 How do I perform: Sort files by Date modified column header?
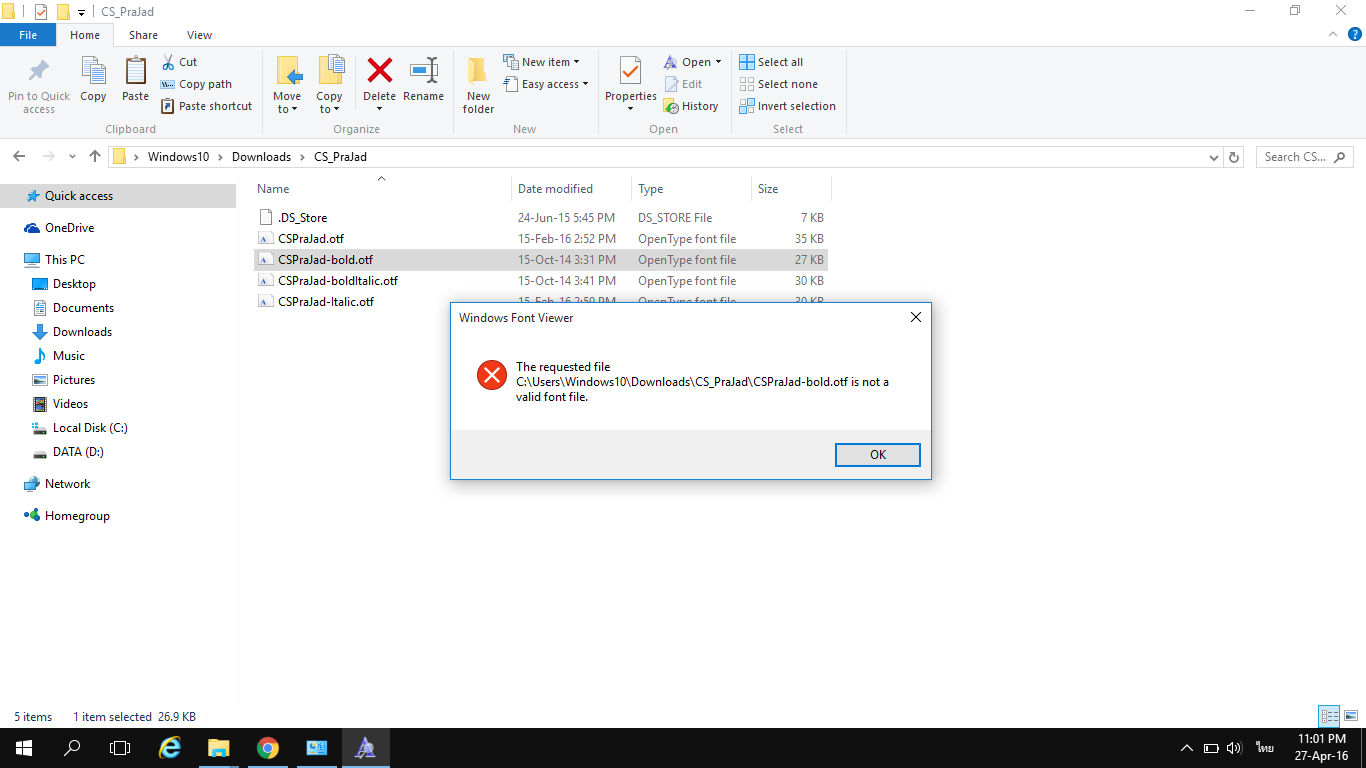(571, 188)
